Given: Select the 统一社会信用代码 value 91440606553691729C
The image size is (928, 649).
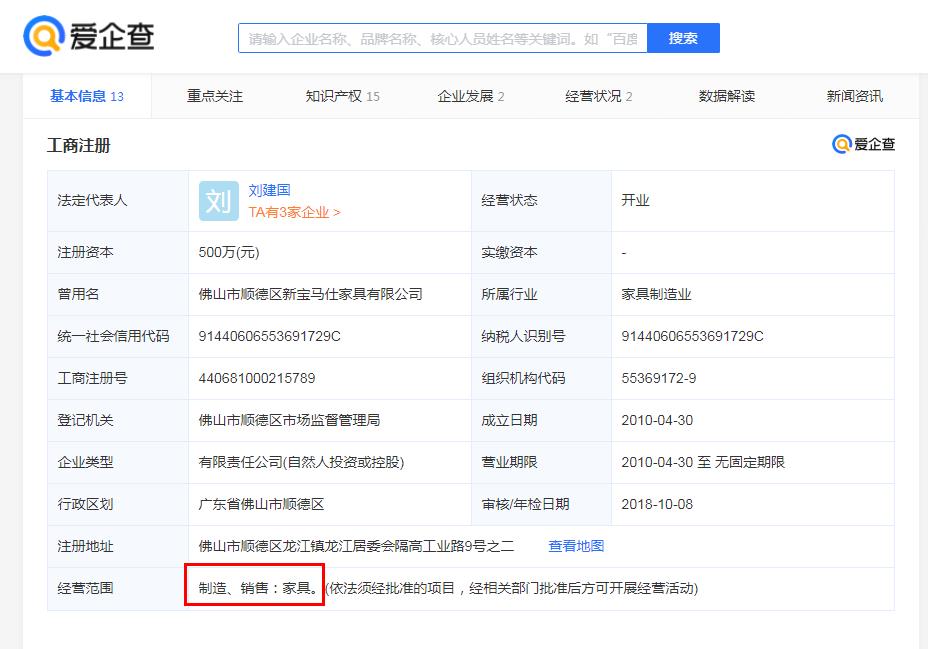Looking at the screenshot, I should click(x=269, y=336).
